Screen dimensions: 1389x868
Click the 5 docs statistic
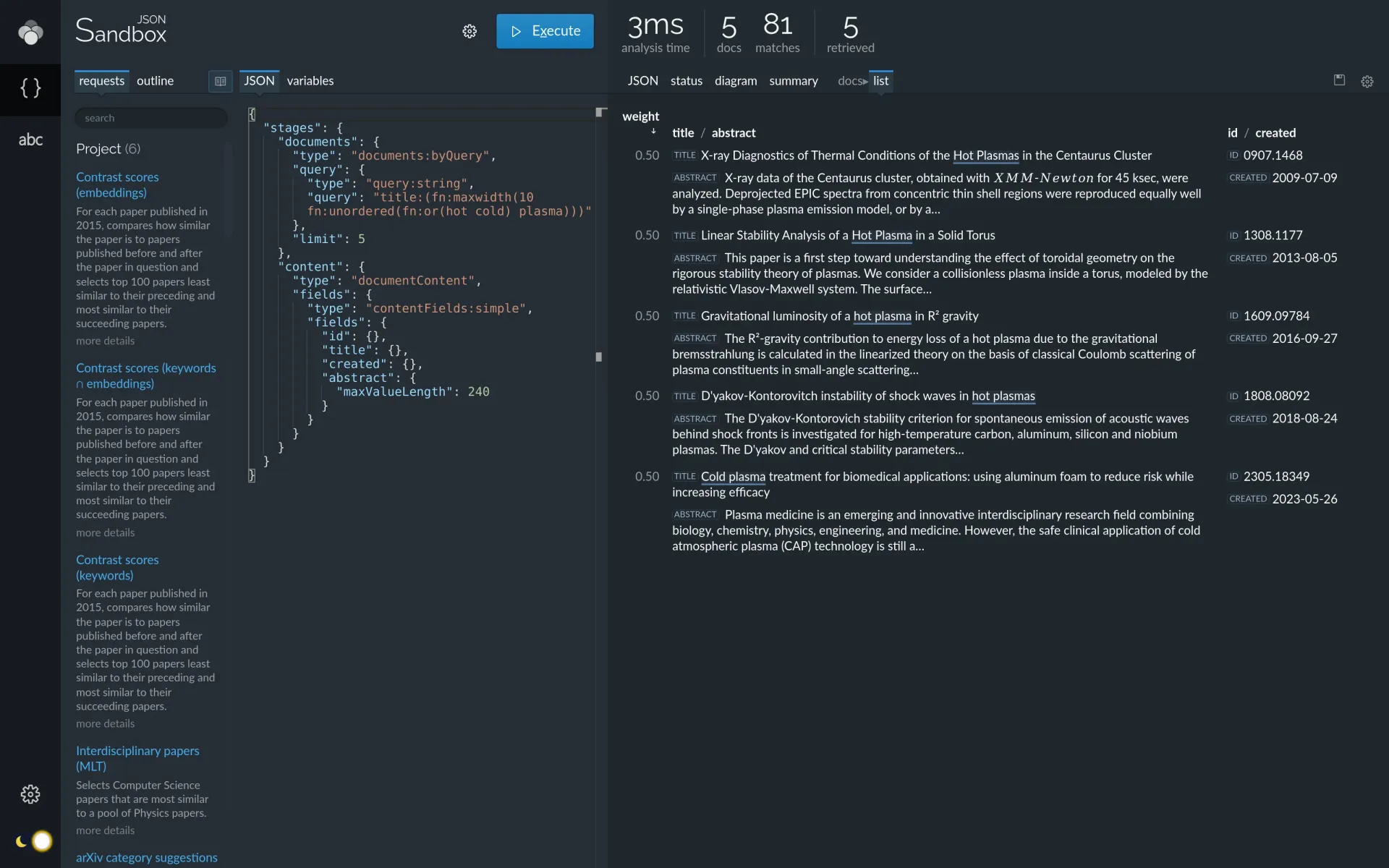point(729,33)
